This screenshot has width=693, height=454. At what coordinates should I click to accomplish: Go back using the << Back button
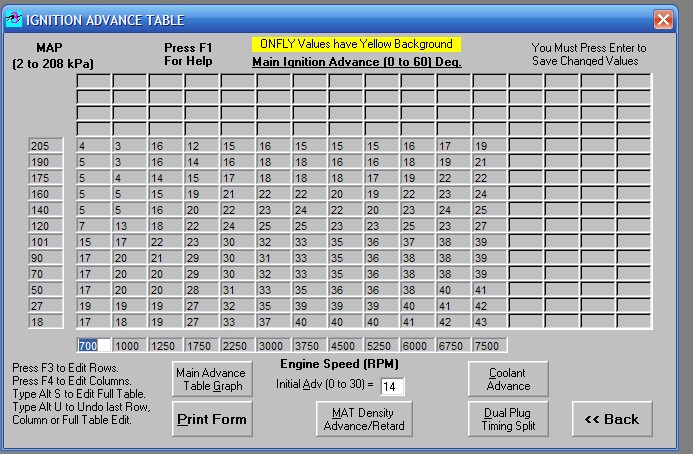coord(612,419)
